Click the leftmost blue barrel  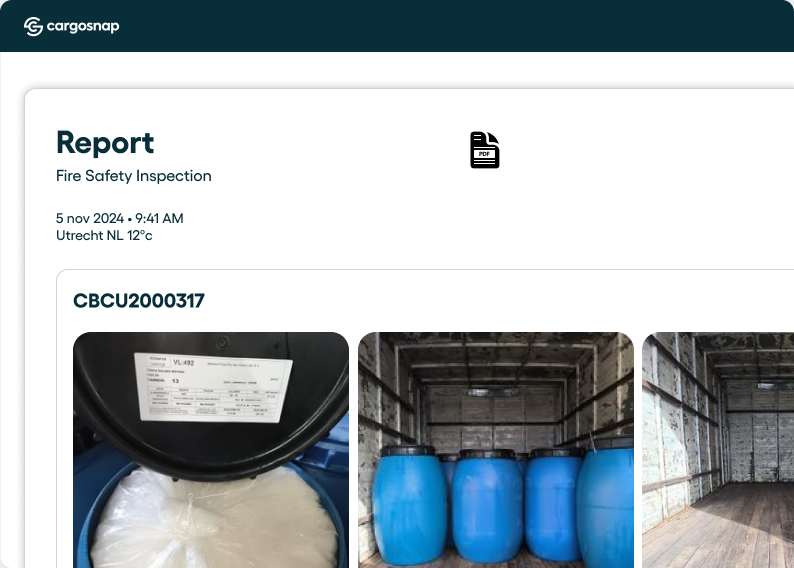[409, 503]
